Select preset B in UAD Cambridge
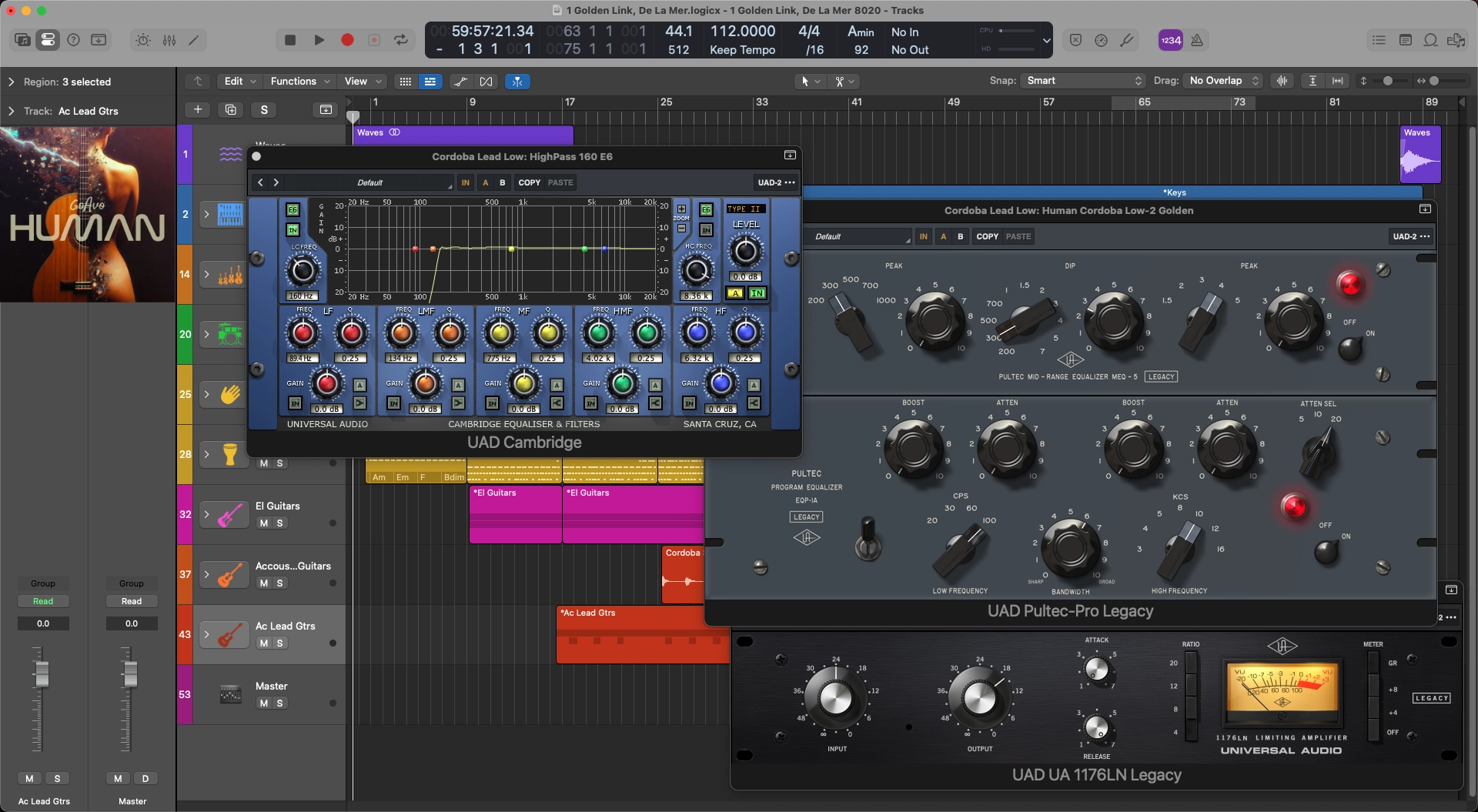 click(502, 182)
